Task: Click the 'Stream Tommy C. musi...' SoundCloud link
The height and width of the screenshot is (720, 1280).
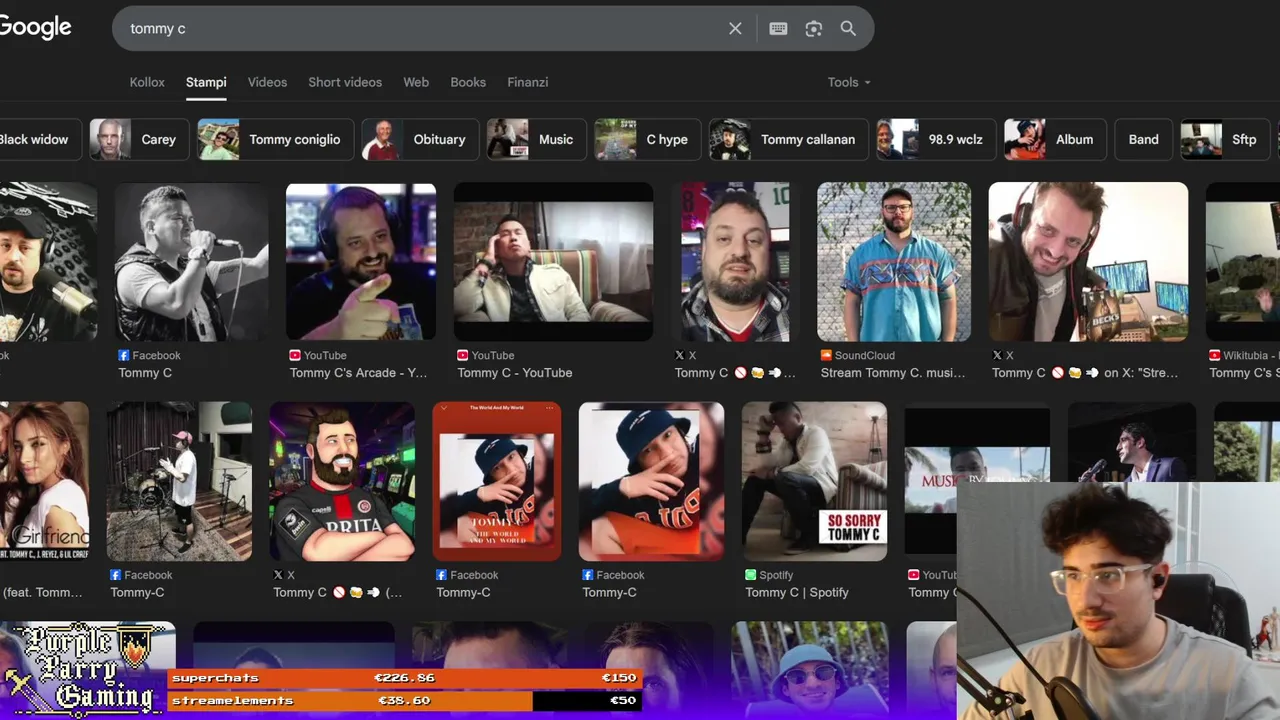Action: 893,373
